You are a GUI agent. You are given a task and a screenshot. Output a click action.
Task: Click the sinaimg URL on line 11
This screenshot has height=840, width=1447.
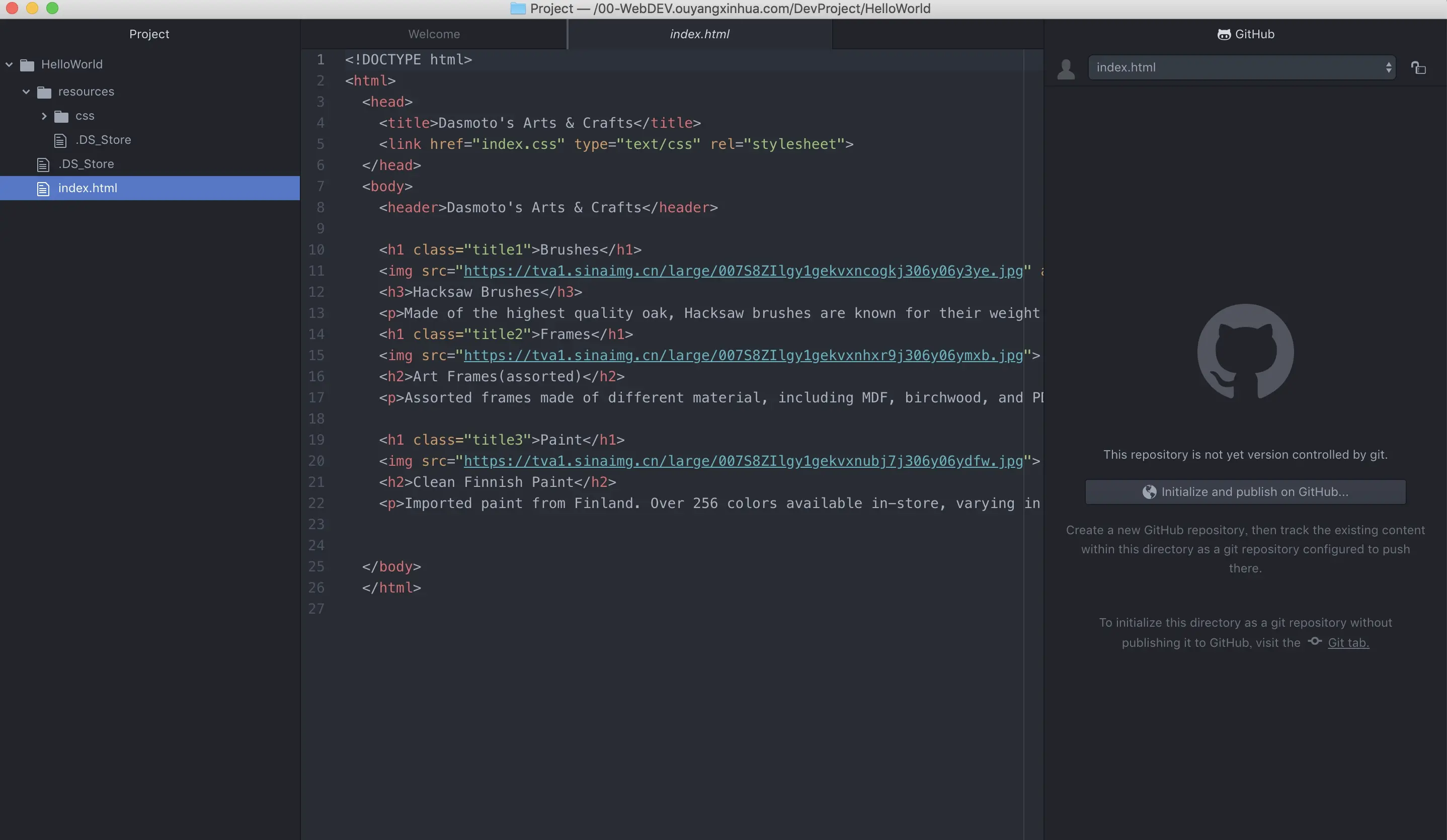click(x=743, y=271)
